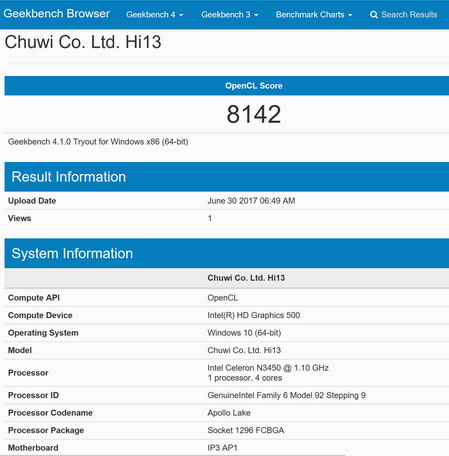
Task: Open the Geekbench Browser home link
Action: click(56, 14)
